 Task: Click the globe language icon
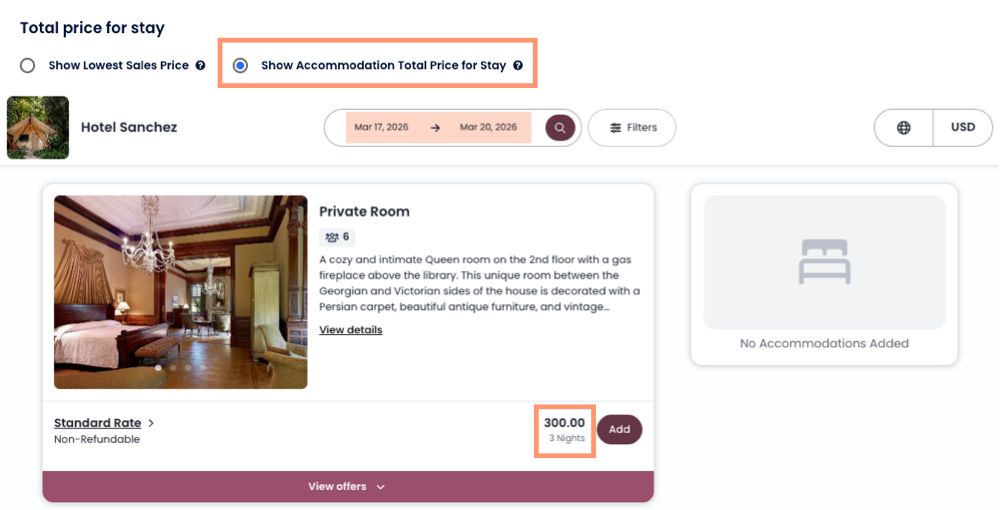coord(904,128)
